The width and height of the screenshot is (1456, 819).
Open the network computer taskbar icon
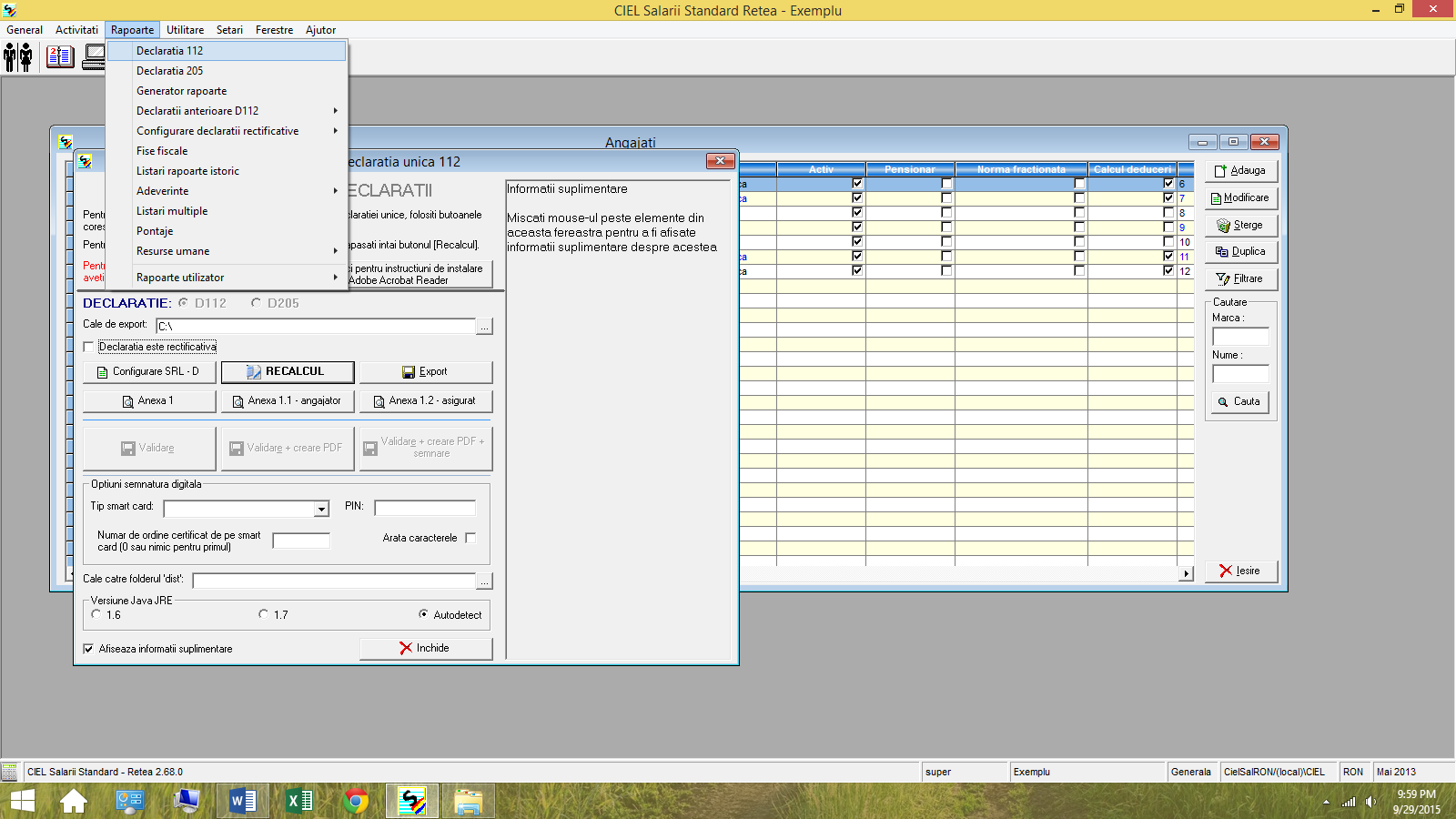click(187, 802)
